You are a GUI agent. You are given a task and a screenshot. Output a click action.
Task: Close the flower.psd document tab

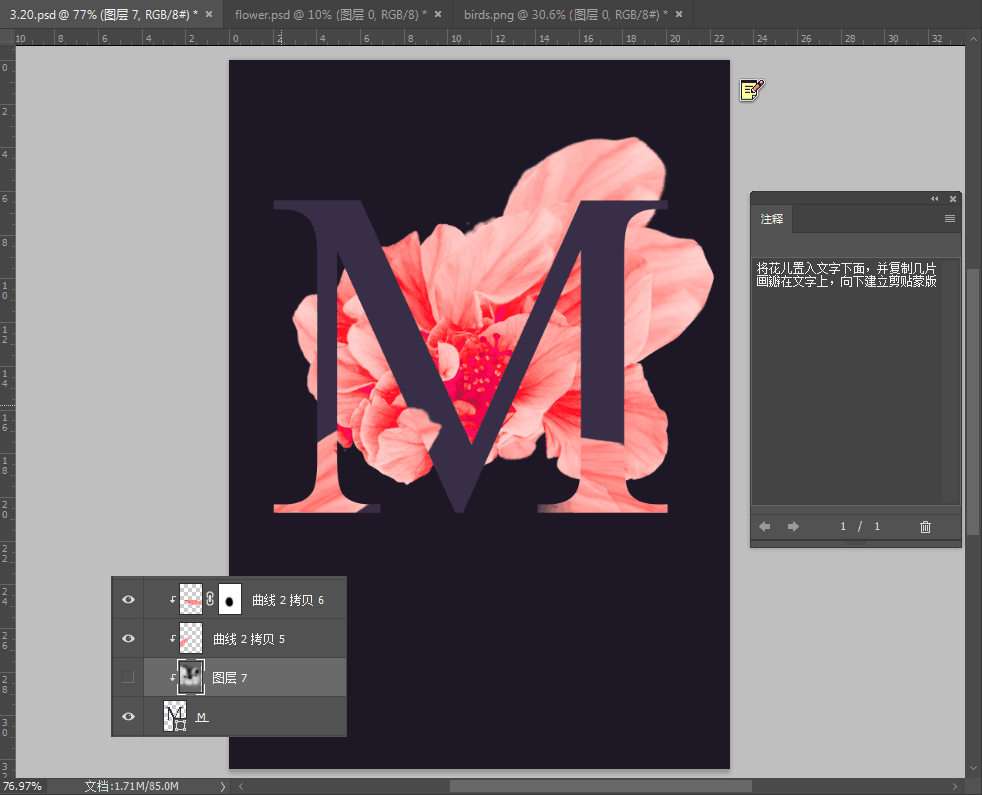point(439,15)
